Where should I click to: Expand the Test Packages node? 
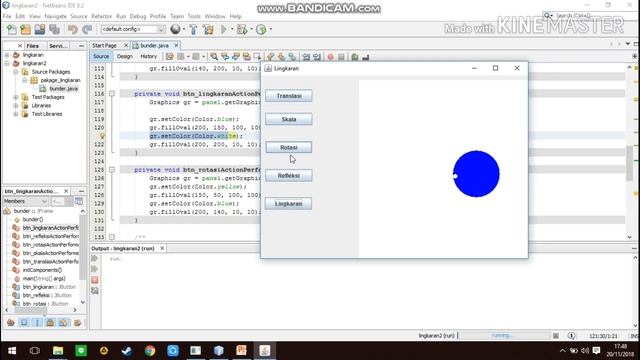[16, 97]
